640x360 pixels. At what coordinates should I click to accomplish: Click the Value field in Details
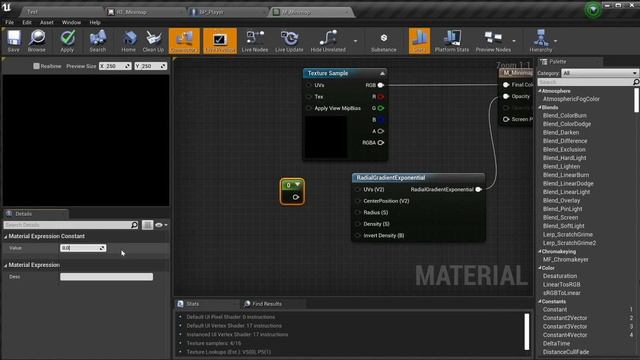click(83, 248)
